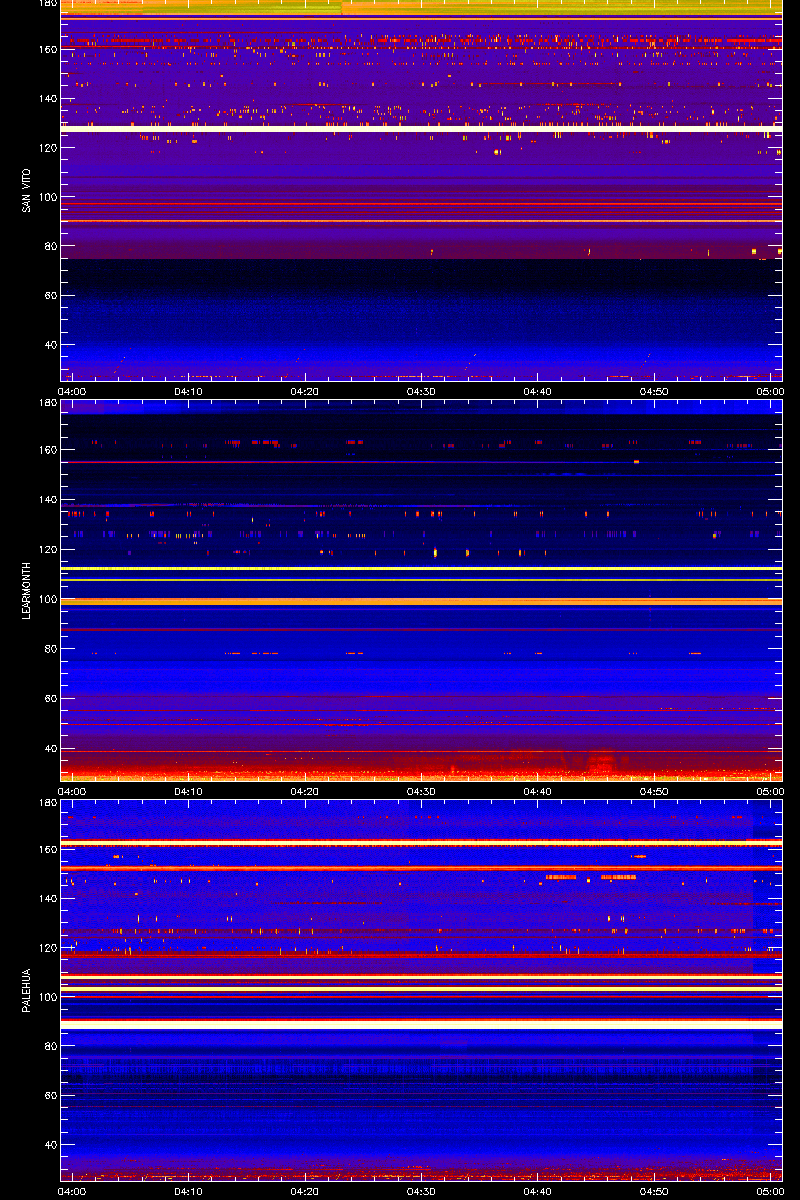Viewport: 800px width, 1200px height.
Task: Choose the 04:40 time label under Palehua
Action: click(x=538, y=1191)
